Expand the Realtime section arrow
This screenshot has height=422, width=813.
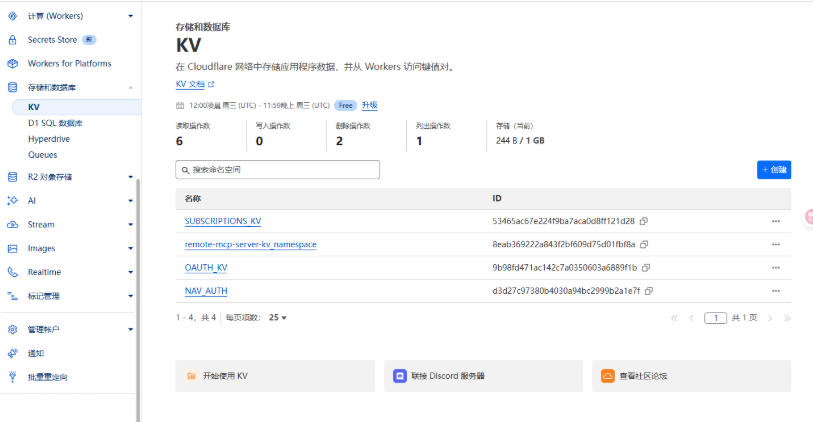point(131,272)
